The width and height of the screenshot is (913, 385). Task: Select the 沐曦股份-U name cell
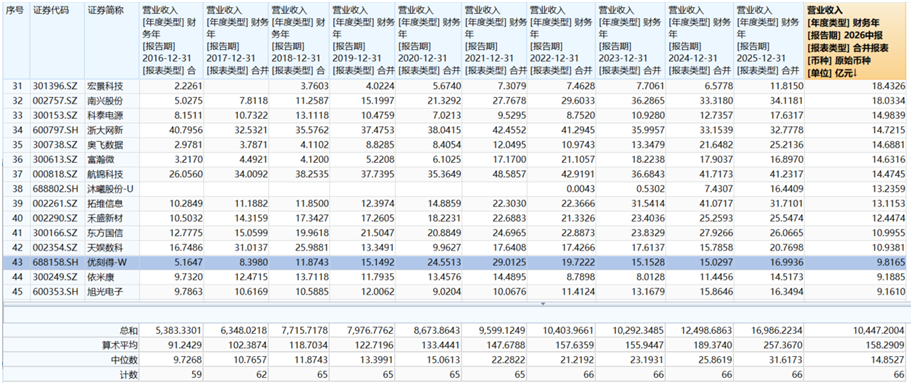pos(112,189)
